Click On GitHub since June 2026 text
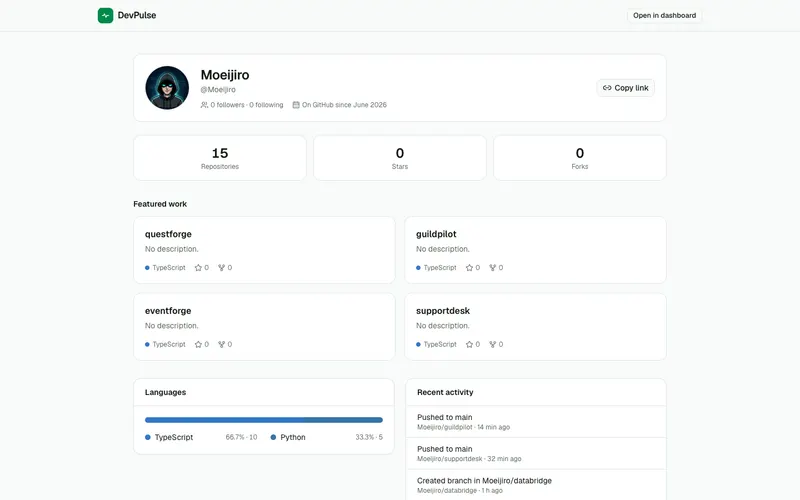 tap(344, 105)
